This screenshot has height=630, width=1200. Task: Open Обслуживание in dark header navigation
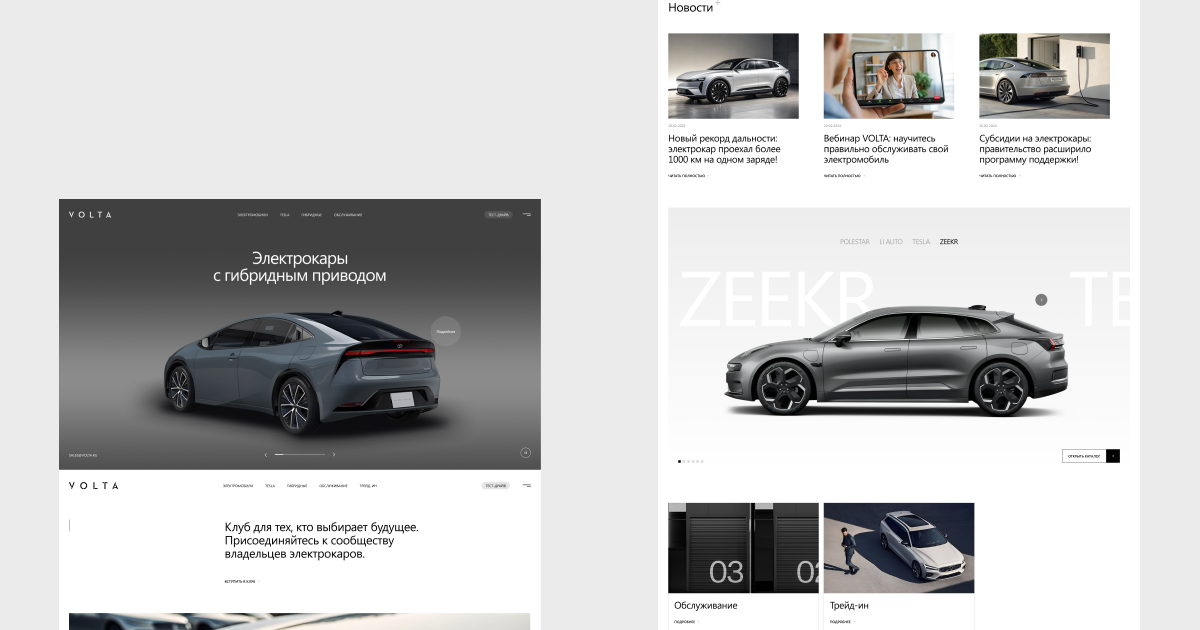point(348,215)
